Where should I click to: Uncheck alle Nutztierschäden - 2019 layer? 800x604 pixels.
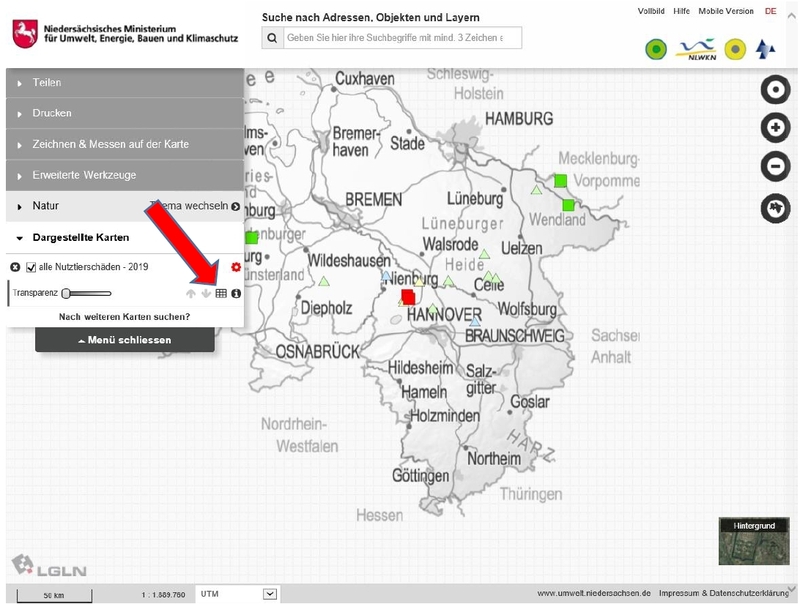31,267
